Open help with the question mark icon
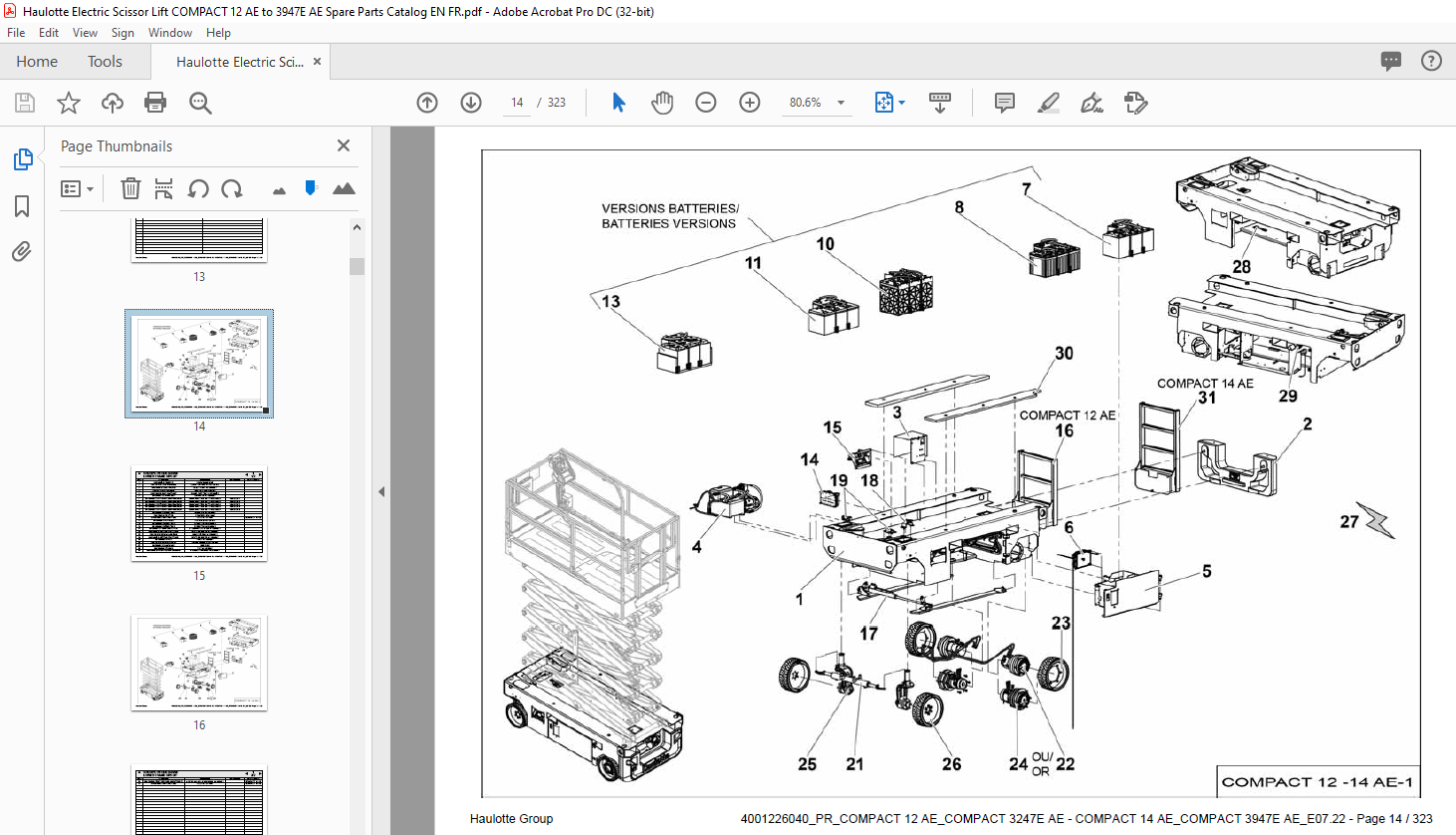This screenshot has height=835, width=1456. click(x=1431, y=61)
